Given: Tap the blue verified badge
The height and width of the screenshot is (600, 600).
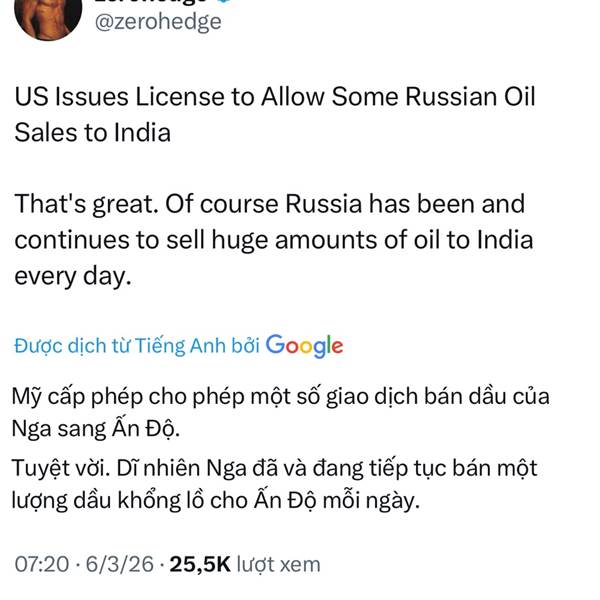Looking at the screenshot, I should click(219, 4).
